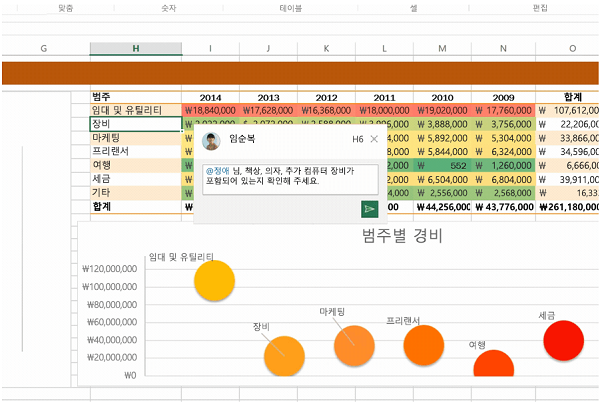Select the 합계 column header cell
Image resolution: width=600 pixels, height=405 pixels.
tap(568, 98)
